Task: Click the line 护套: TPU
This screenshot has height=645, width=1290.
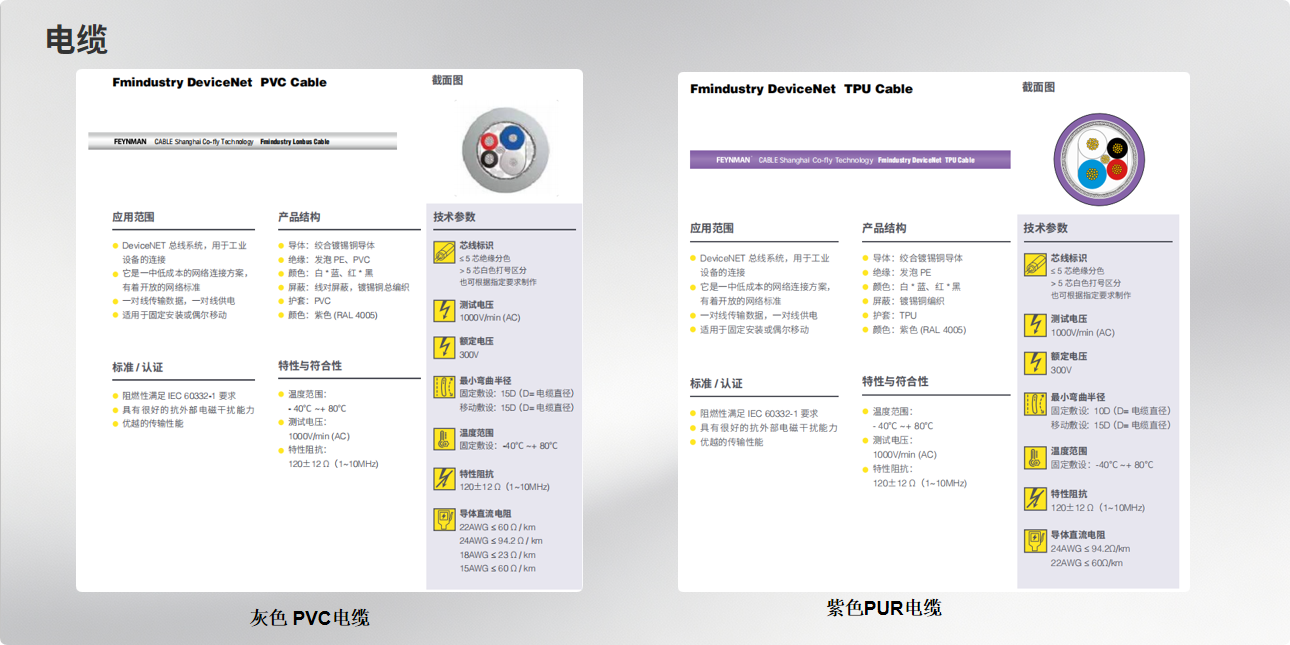Action: click(895, 315)
